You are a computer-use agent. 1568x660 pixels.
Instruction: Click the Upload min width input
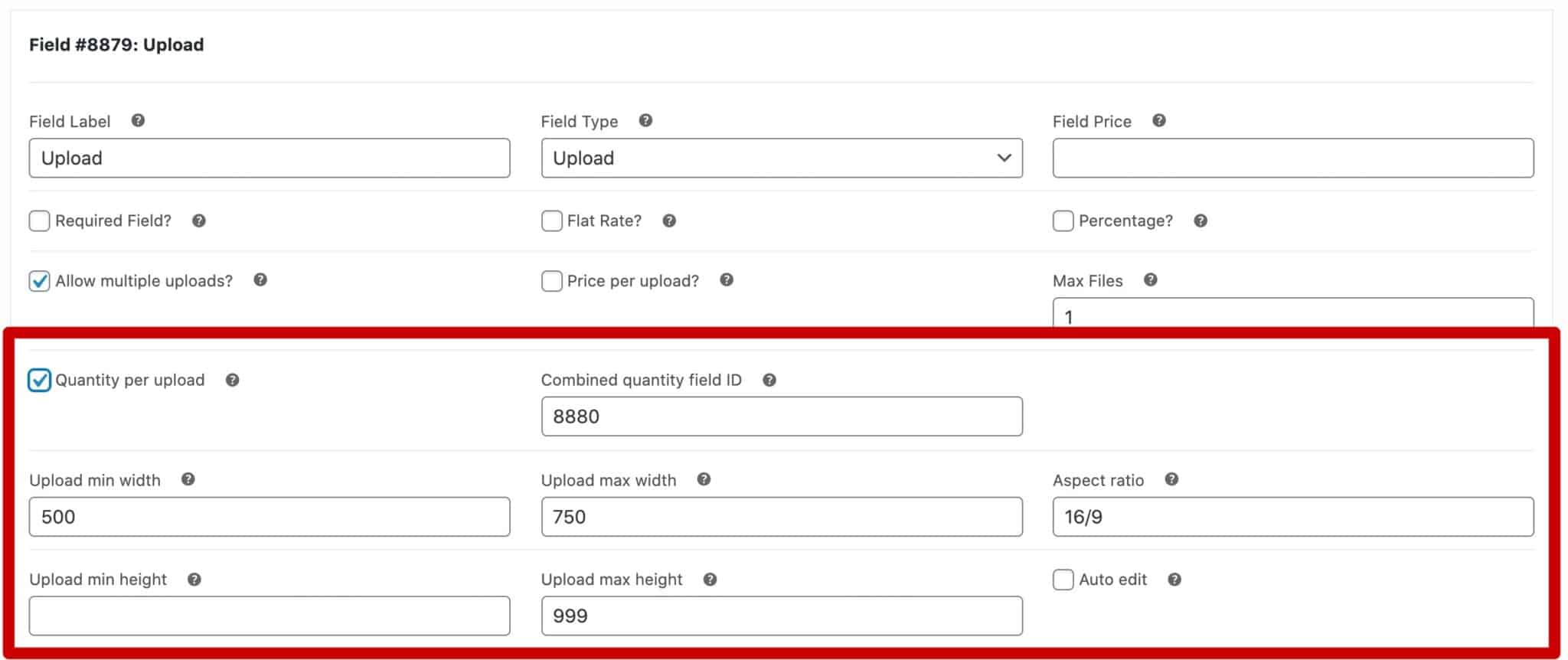269,517
